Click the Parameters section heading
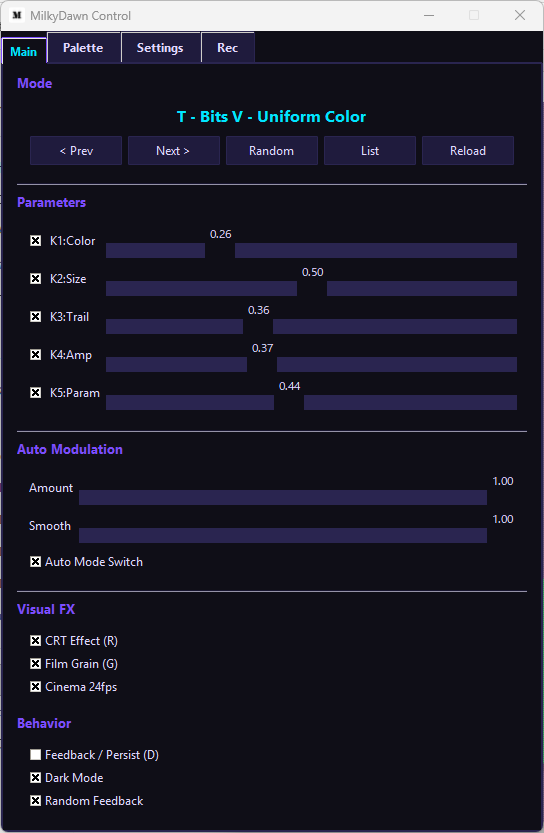 click(52, 202)
